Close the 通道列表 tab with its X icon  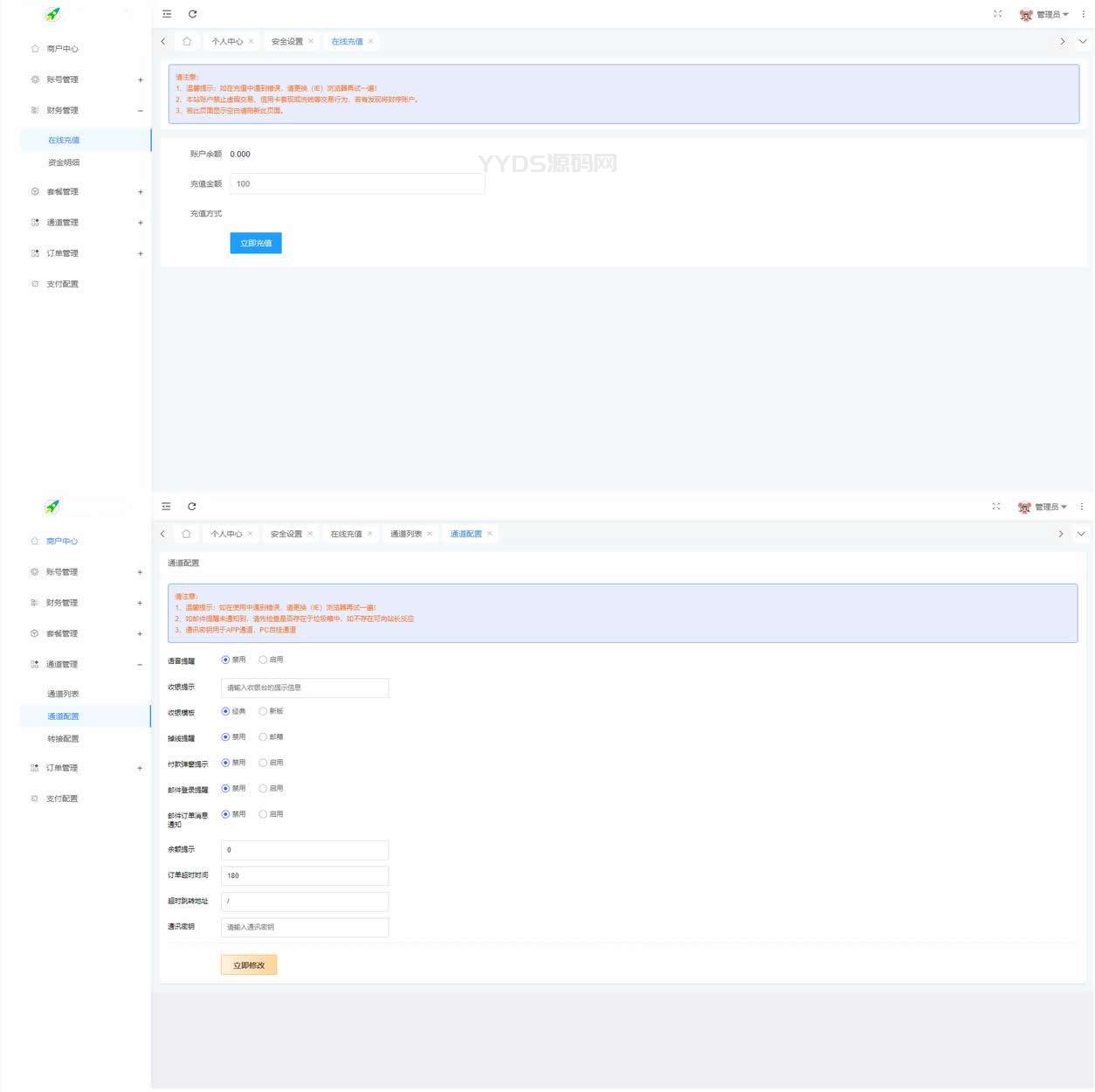(430, 534)
